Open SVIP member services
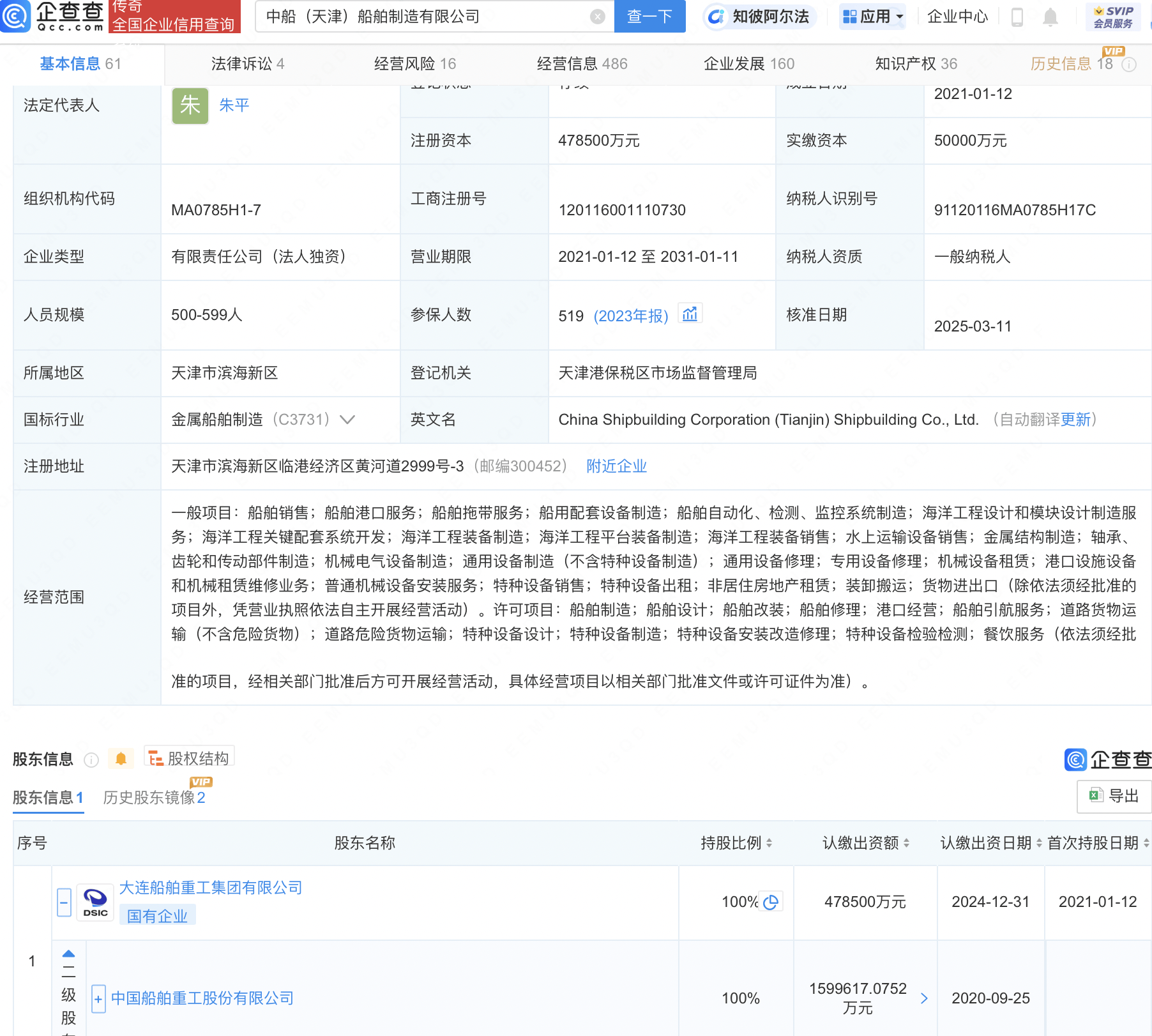Image resolution: width=1152 pixels, height=1036 pixels. tap(1113, 17)
